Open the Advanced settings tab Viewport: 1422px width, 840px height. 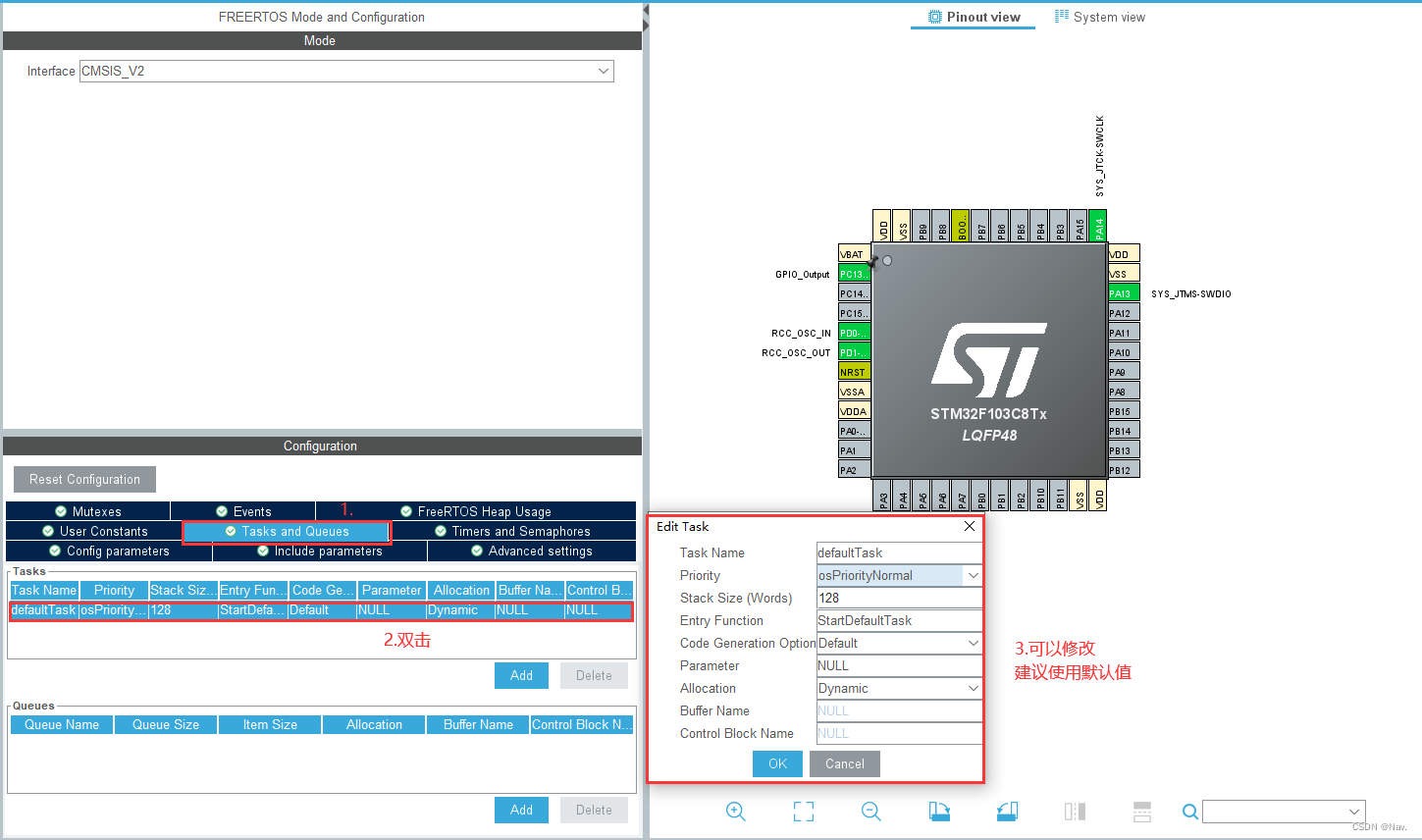tap(532, 551)
